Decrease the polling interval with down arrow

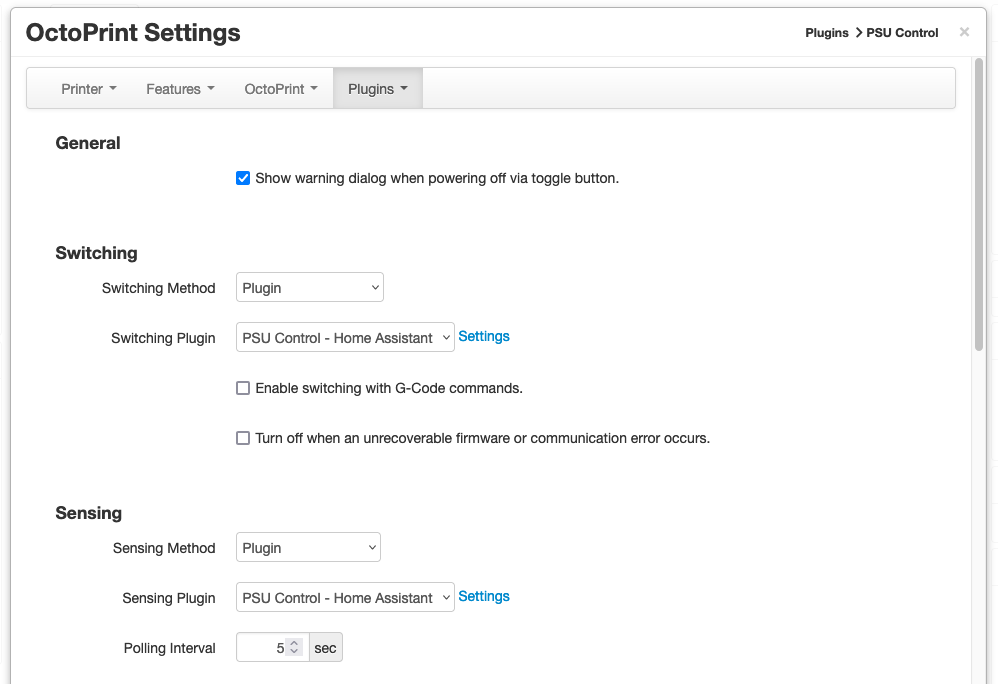(294, 652)
